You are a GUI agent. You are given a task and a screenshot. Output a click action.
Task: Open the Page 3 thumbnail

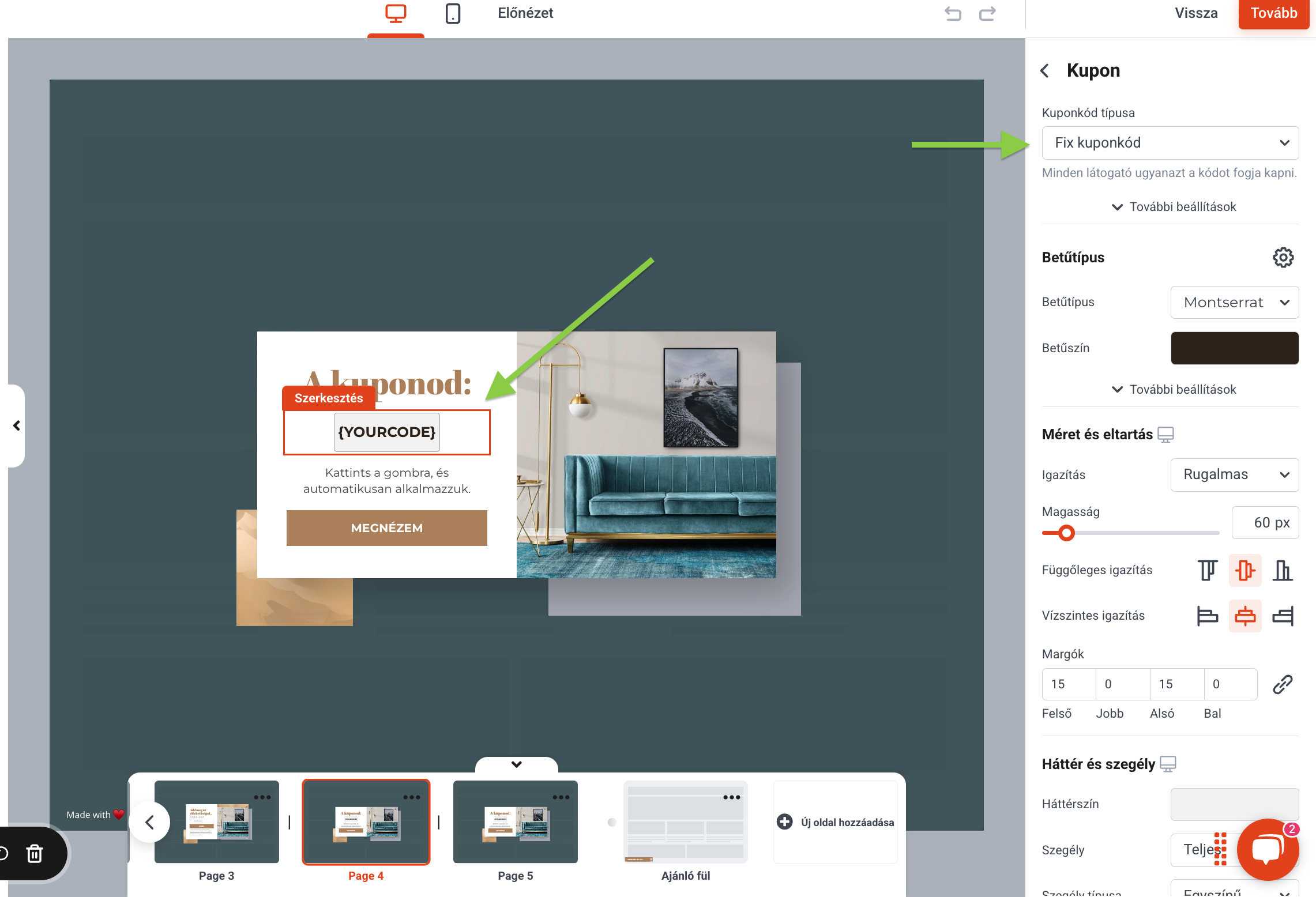click(217, 822)
